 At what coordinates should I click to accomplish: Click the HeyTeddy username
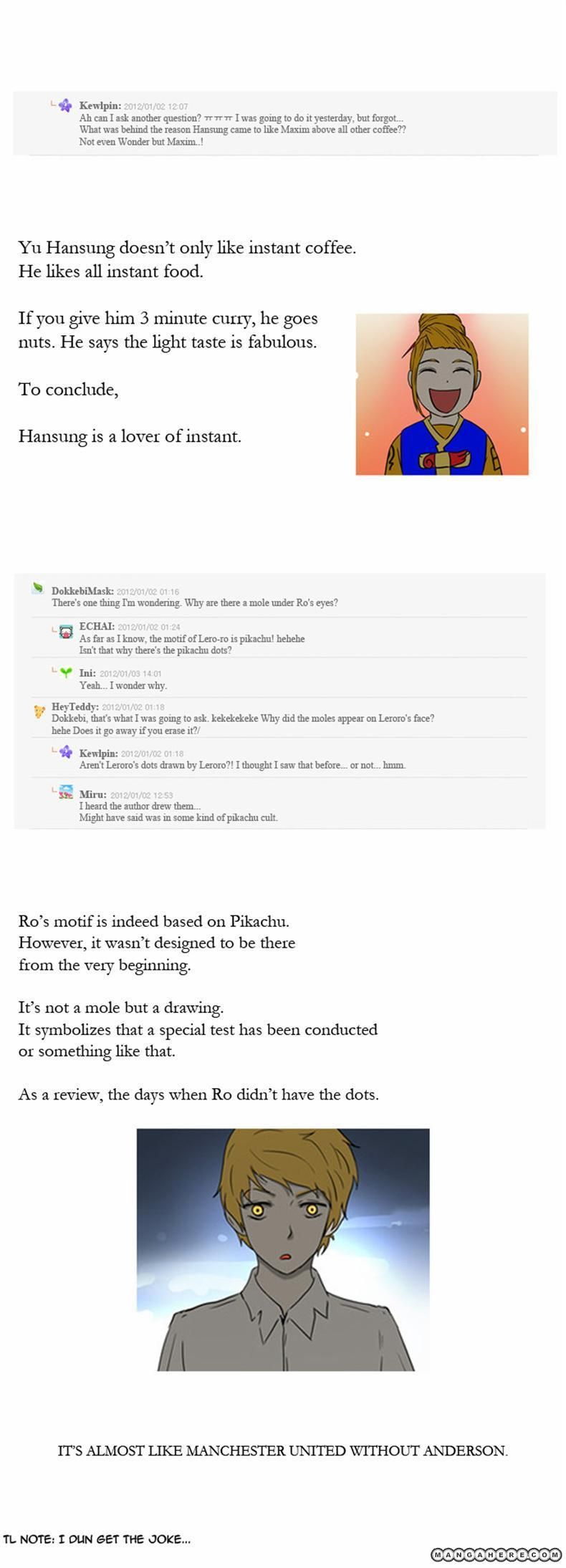pyautogui.click(x=75, y=707)
